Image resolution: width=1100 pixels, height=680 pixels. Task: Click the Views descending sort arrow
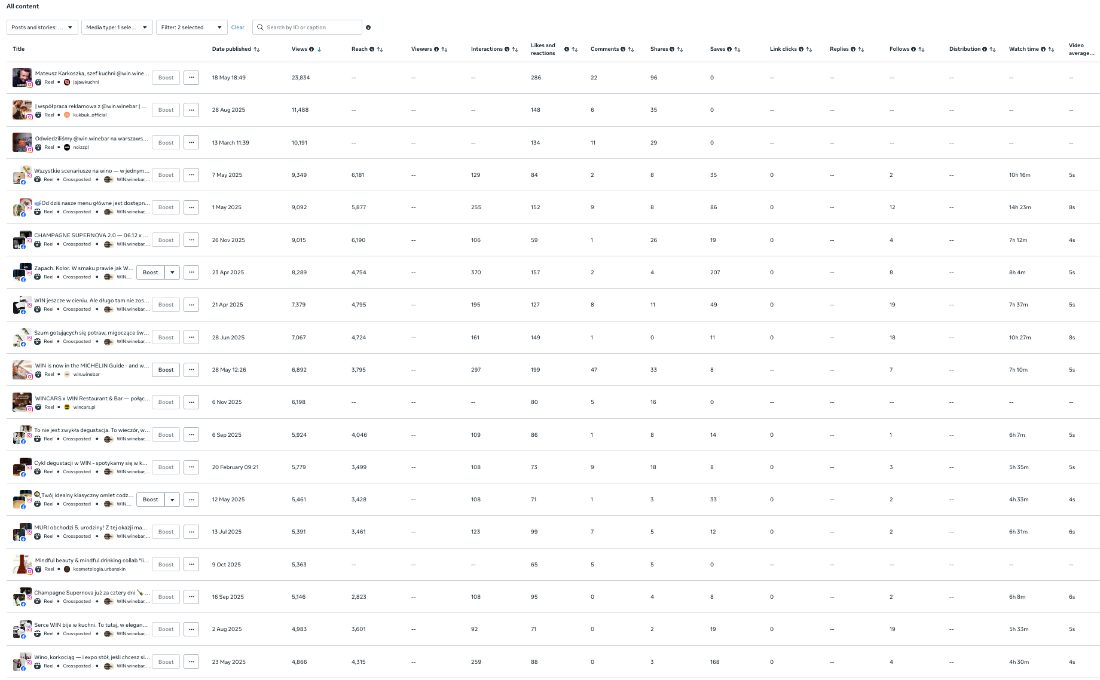coord(320,49)
